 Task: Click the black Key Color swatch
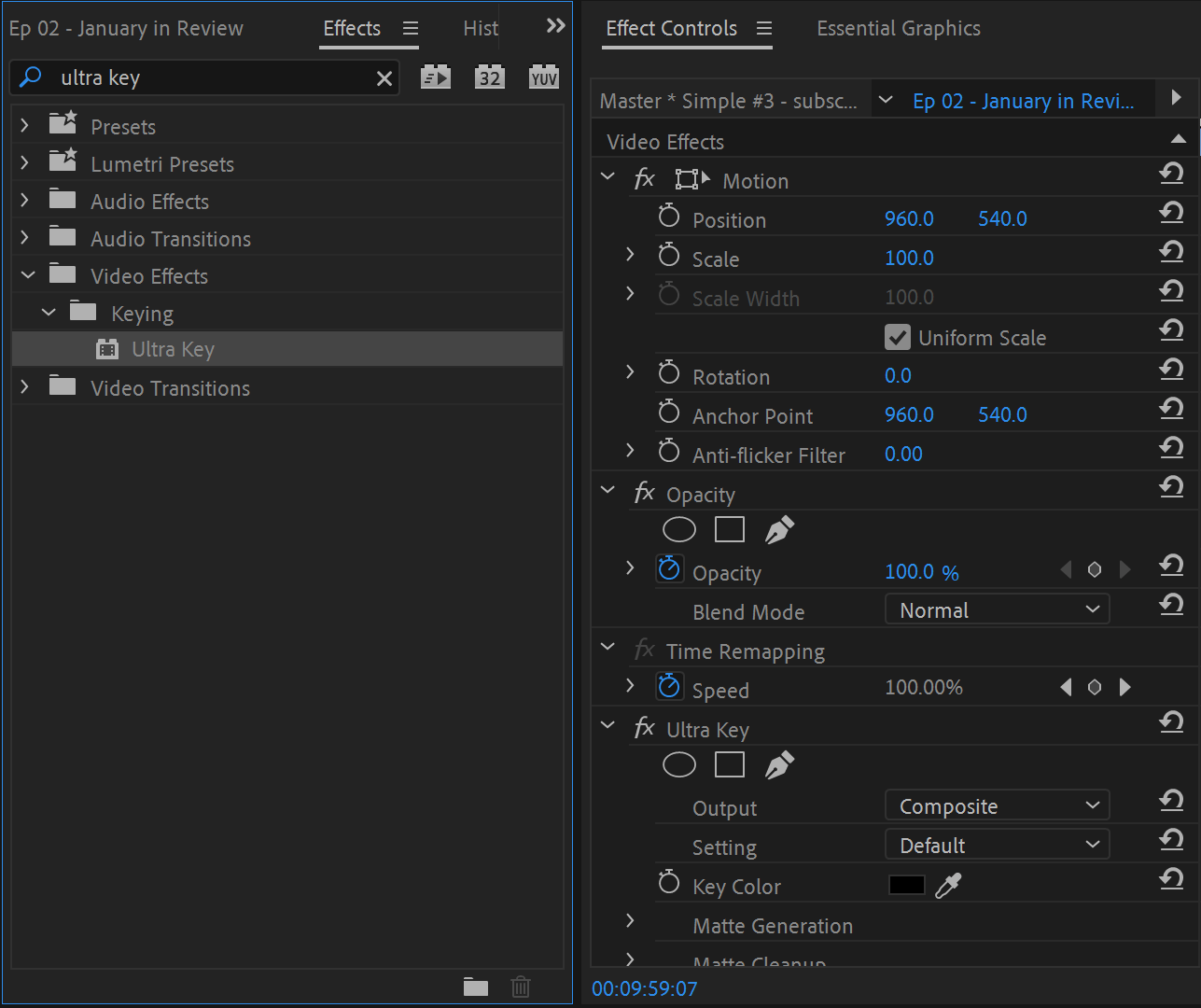906,886
